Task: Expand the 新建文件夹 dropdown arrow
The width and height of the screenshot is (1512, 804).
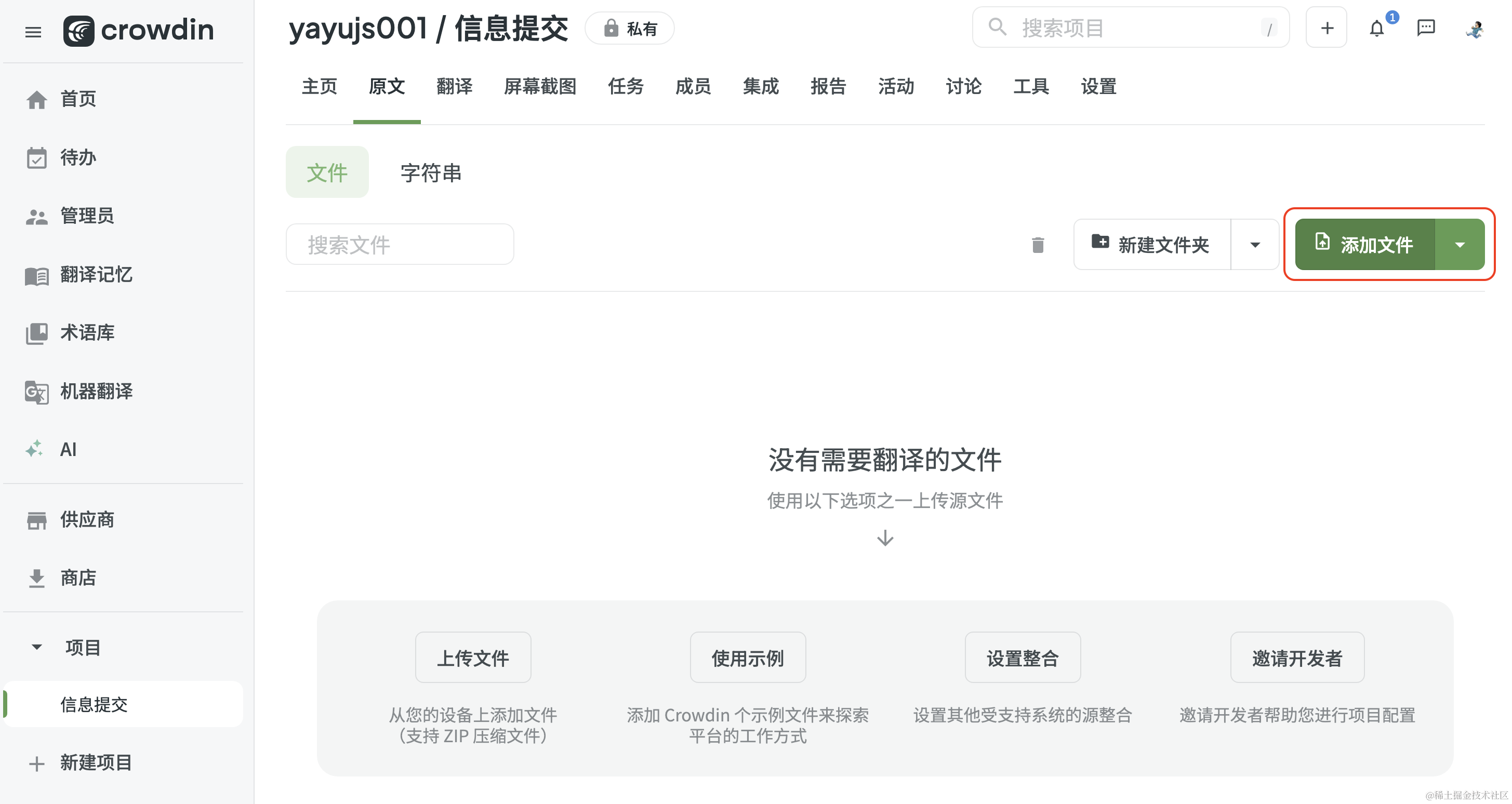Action: point(1255,244)
